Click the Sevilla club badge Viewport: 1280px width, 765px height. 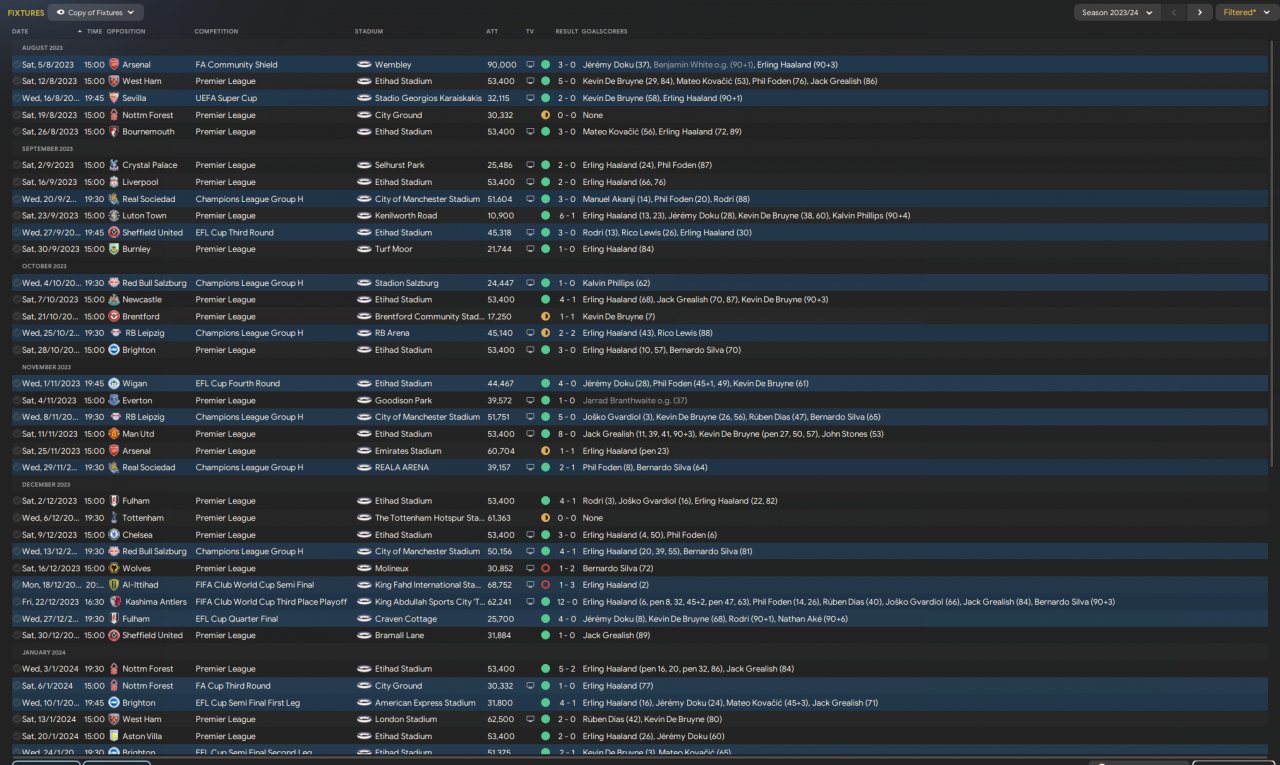click(114, 98)
